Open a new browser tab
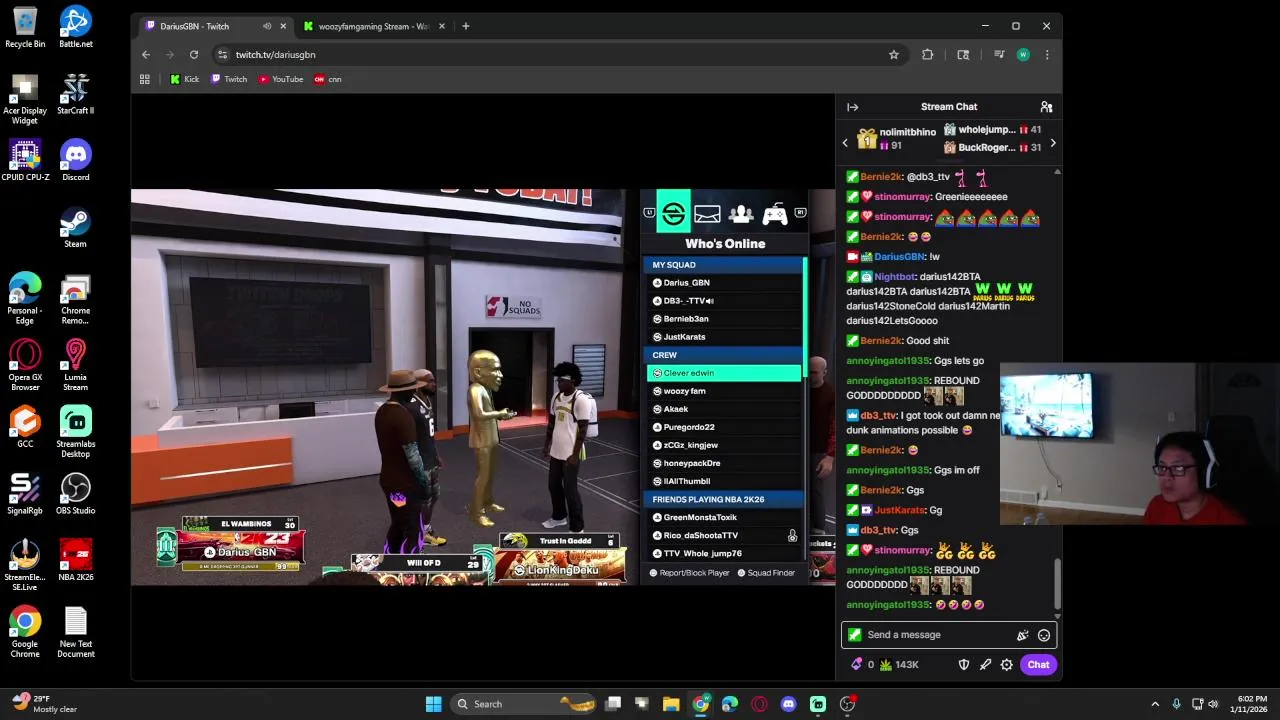Image resolution: width=1280 pixels, height=720 pixels. 465,26
